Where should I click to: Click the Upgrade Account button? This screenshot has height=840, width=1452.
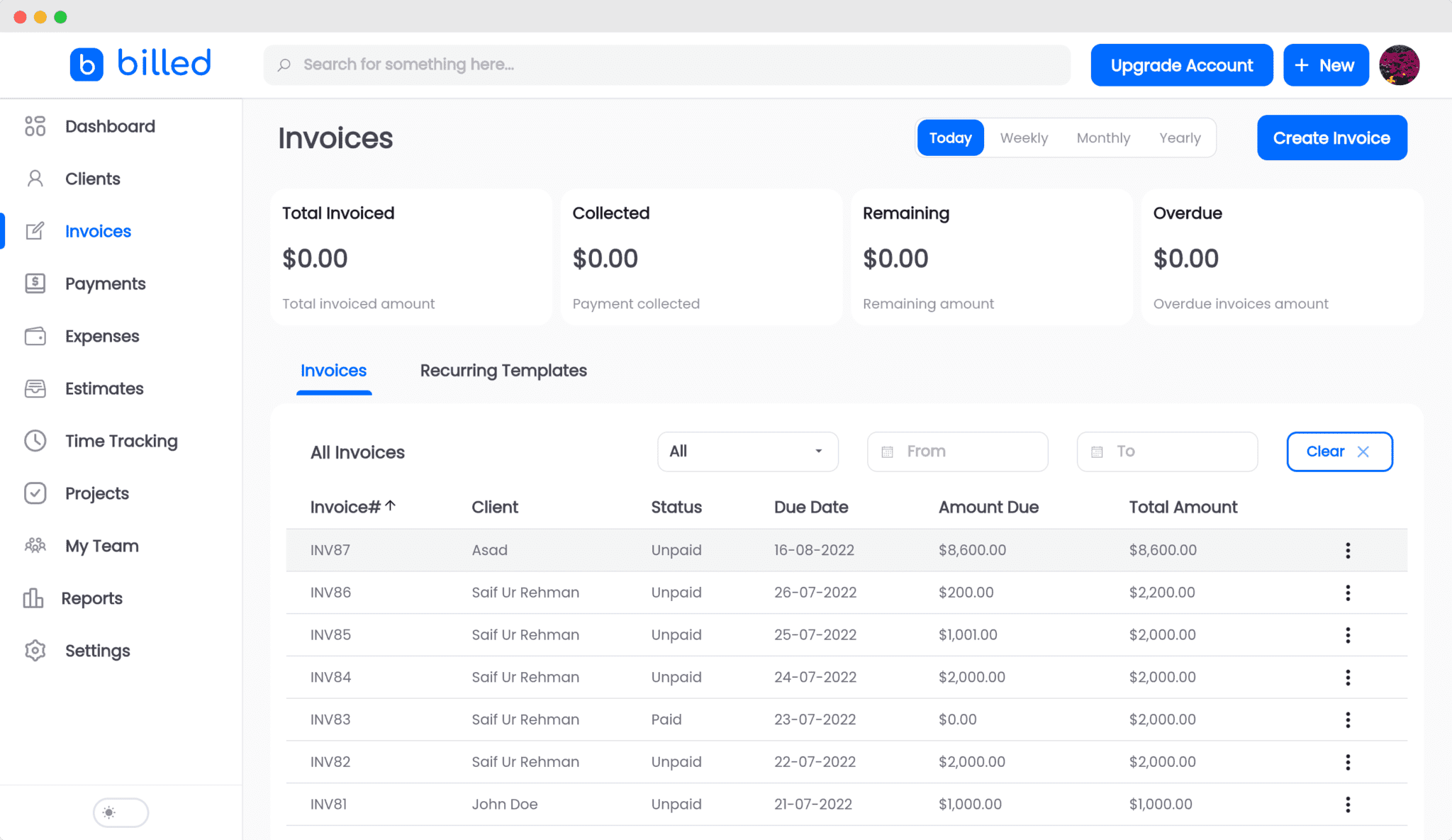pyautogui.click(x=1181, y=65)
